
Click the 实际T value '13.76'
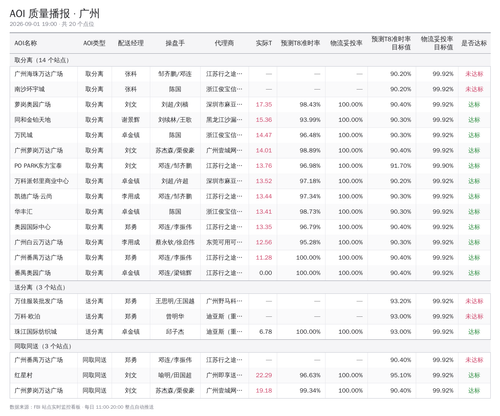click(x=264, y=166)
